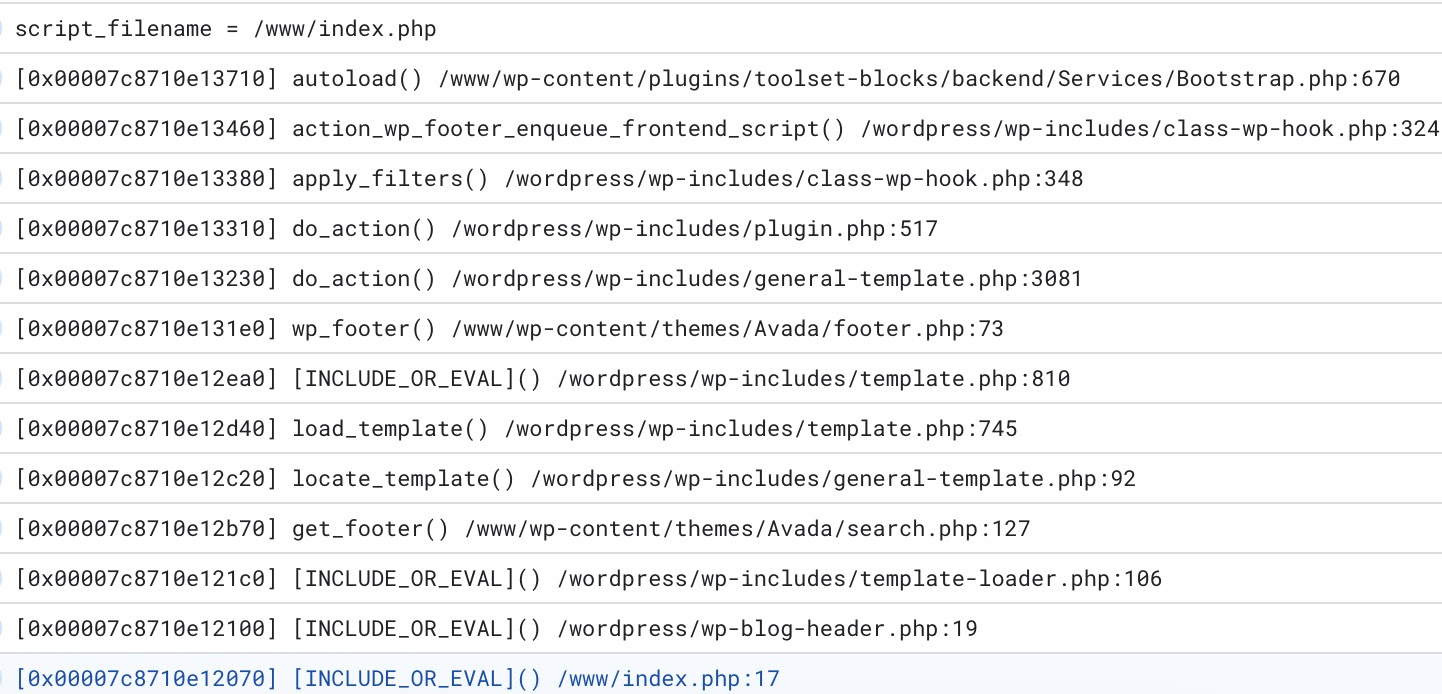Click the get_footer() Avada/search.php:127 entry
This screenshot has height=694, width=1442.
click(x=721, y=529)
